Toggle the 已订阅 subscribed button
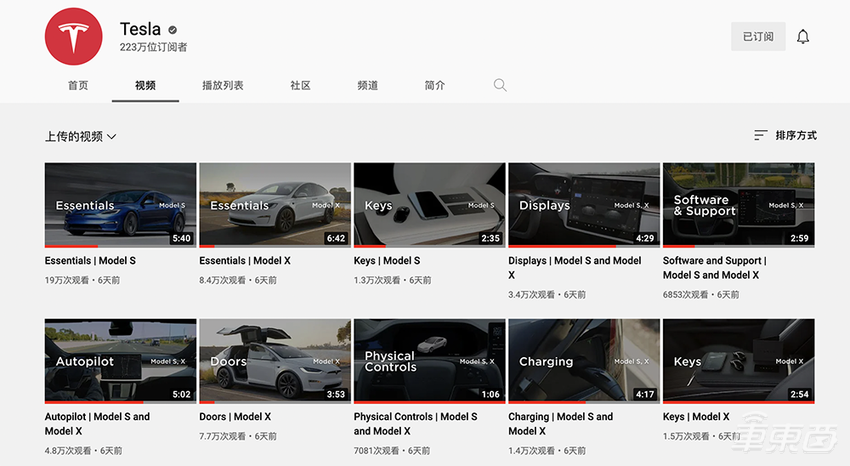 coord(757,37)
